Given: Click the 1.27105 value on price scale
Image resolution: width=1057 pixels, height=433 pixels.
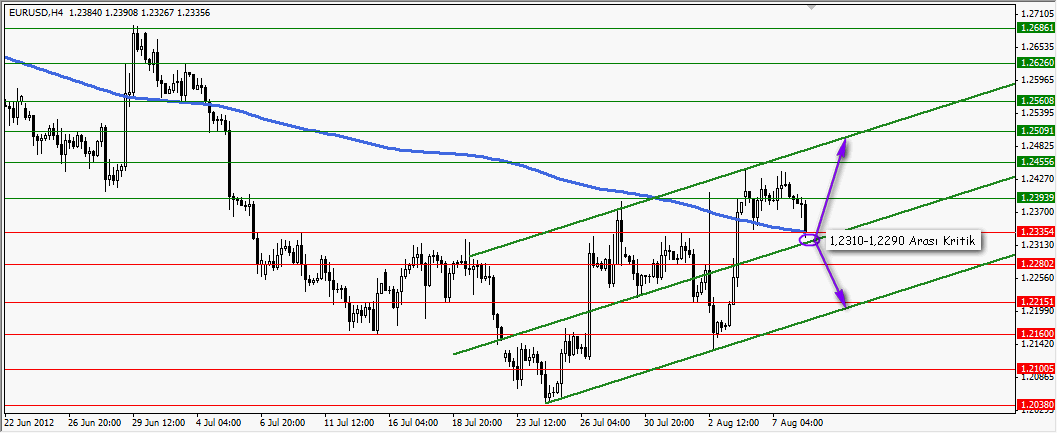Looking at the screenshot, I should (1037, 13).
